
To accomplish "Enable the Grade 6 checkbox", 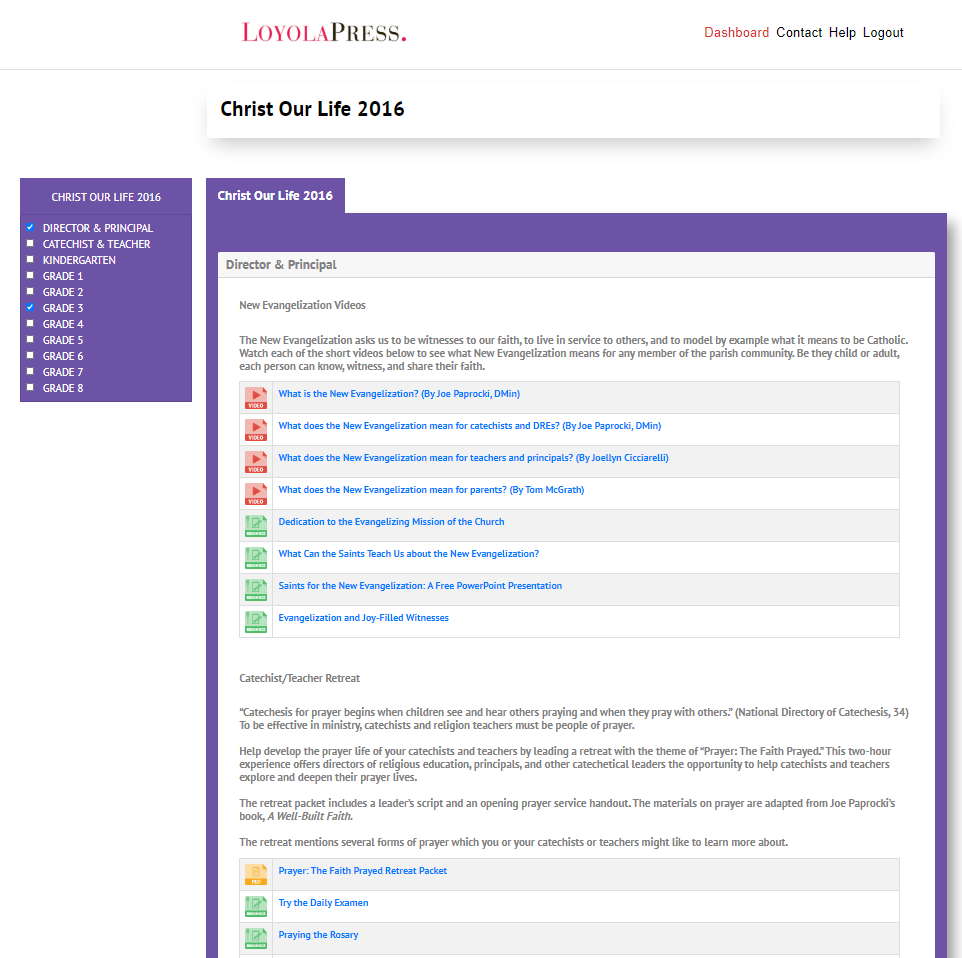I will [30, 355].
